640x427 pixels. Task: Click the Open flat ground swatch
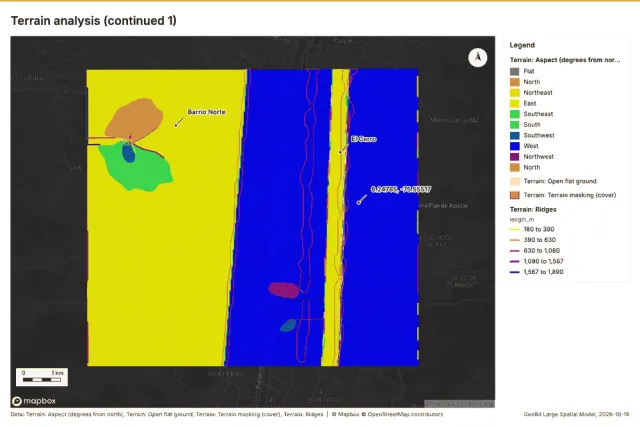coord(515,181)
